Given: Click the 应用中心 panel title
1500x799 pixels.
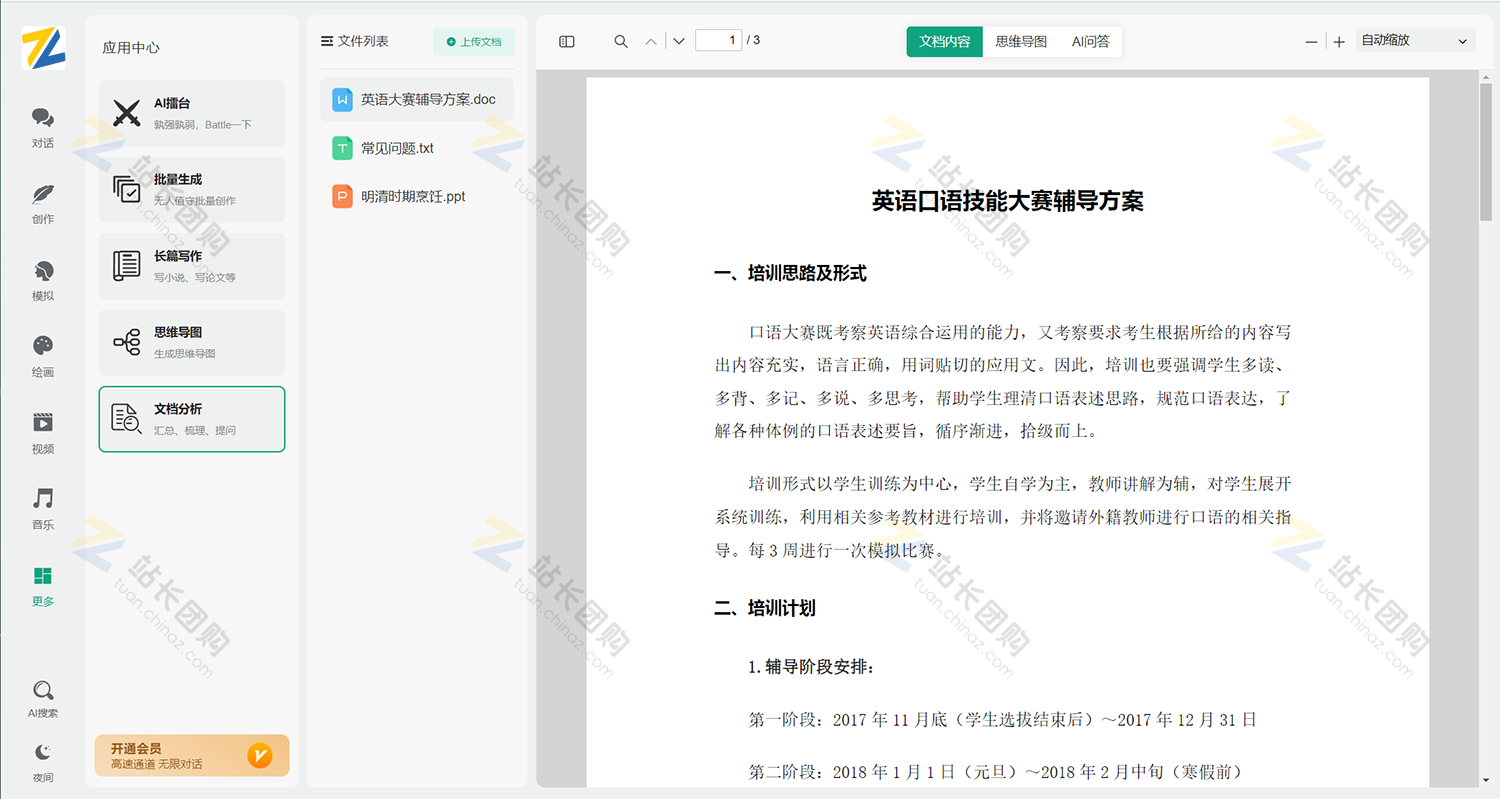Looking at the screenshot, I should (131, 47).
